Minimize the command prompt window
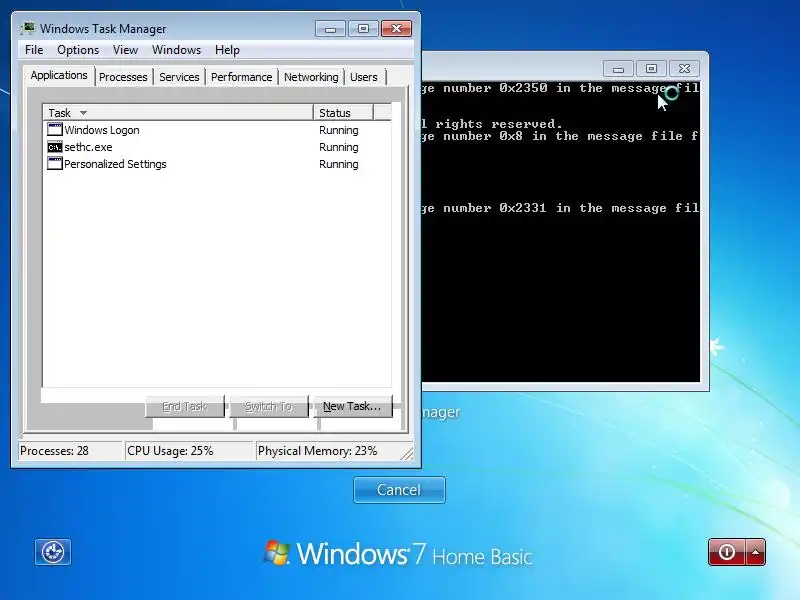This screenshot has height=600, width=800. (618, 69)
